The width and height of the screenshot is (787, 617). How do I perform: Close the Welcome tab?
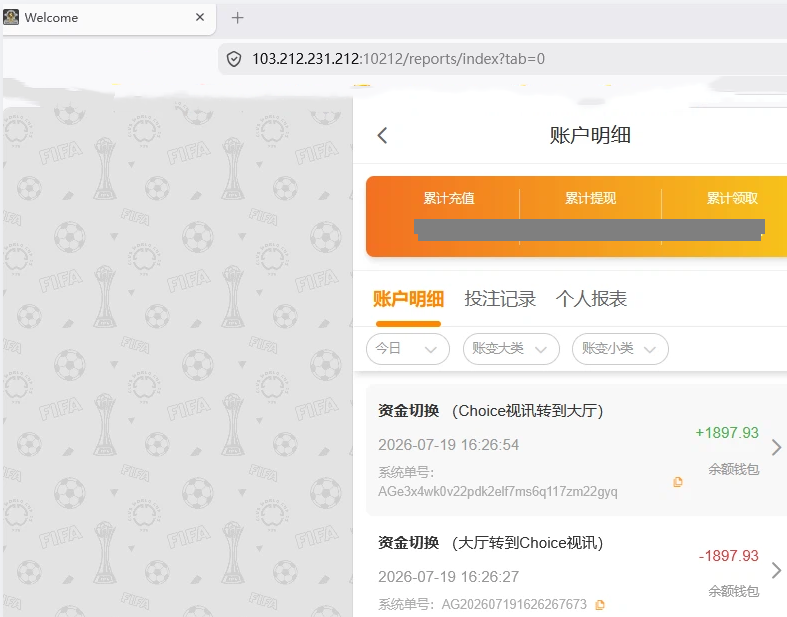click(x=200, y=18)
